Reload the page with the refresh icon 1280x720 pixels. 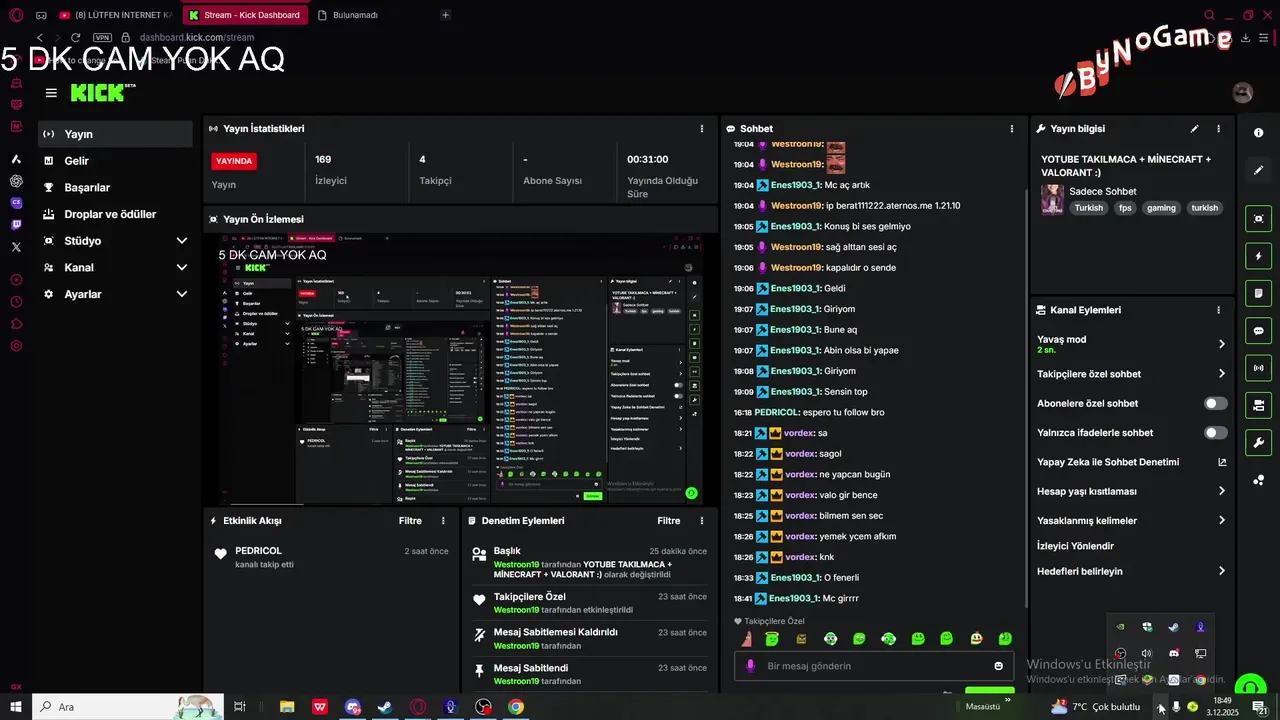coord(75,38)
